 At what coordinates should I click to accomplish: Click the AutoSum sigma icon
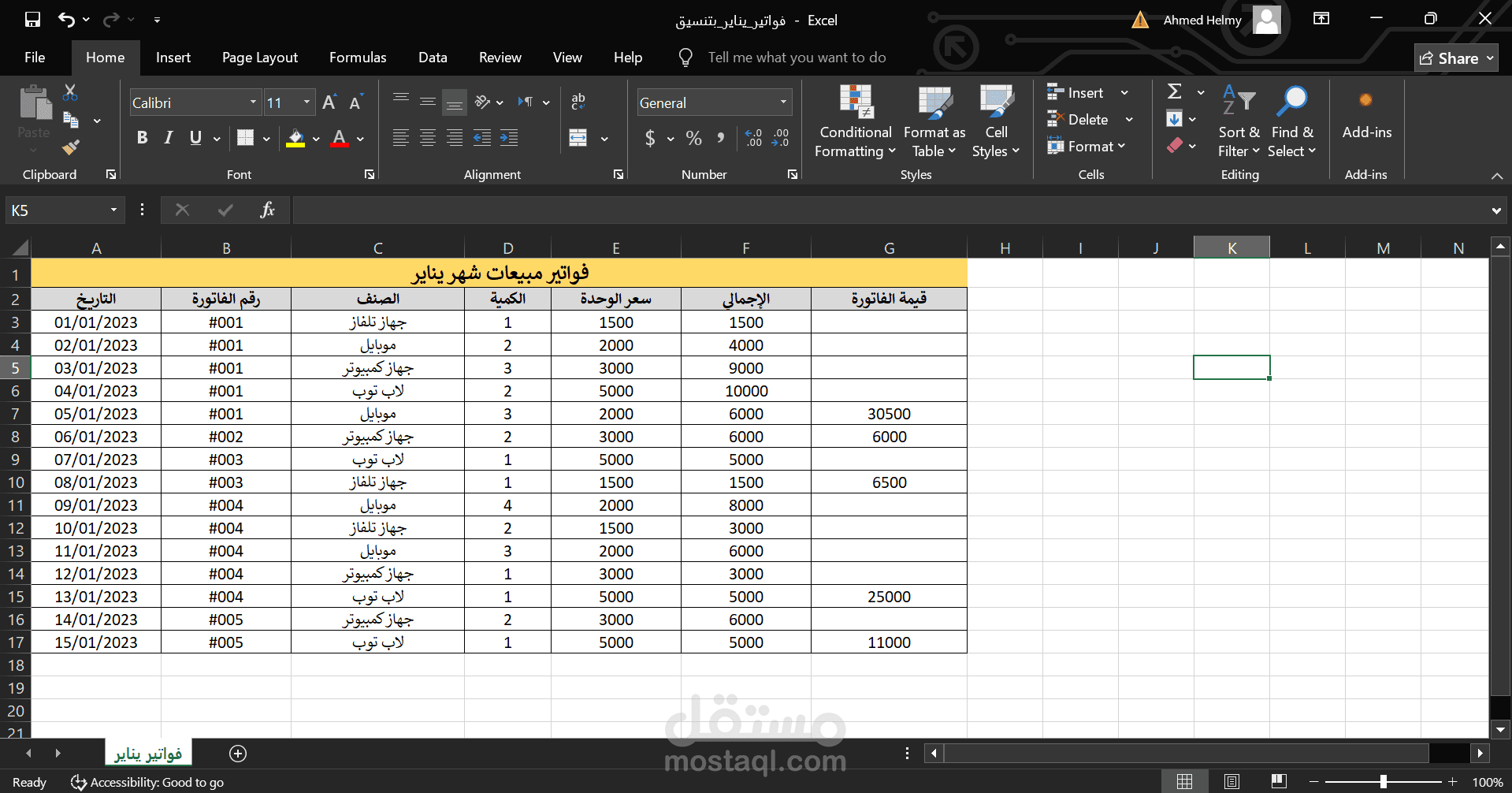[1175, 91]
